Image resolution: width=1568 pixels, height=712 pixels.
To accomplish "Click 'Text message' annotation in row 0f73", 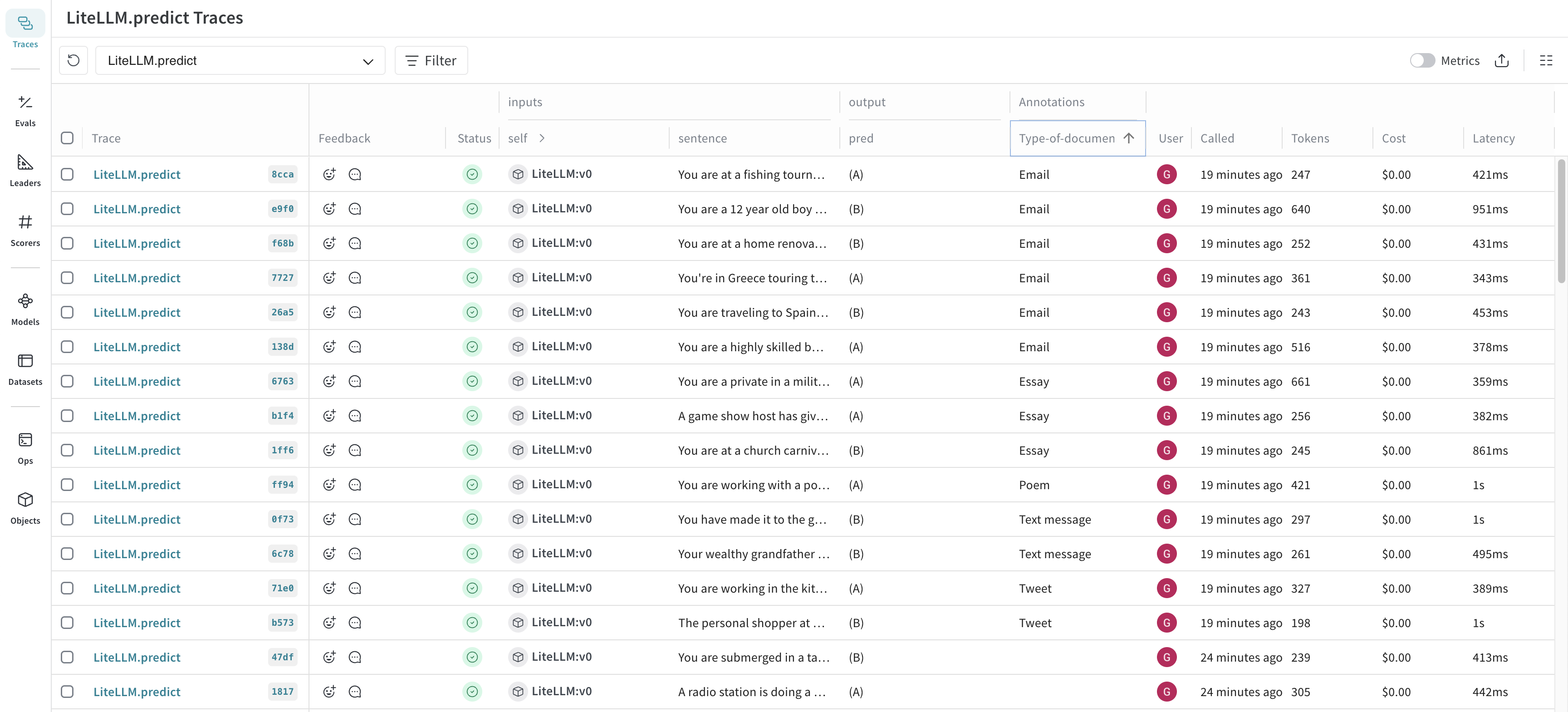I will (1054, 520).
